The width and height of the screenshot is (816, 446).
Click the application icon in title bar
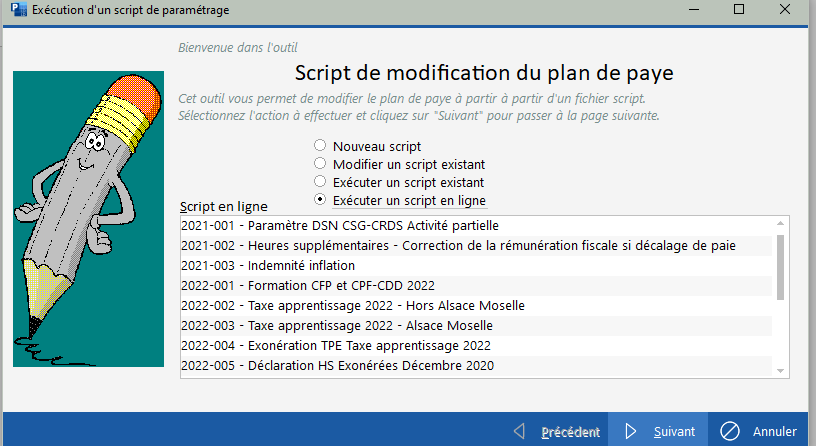coord(19,9)
